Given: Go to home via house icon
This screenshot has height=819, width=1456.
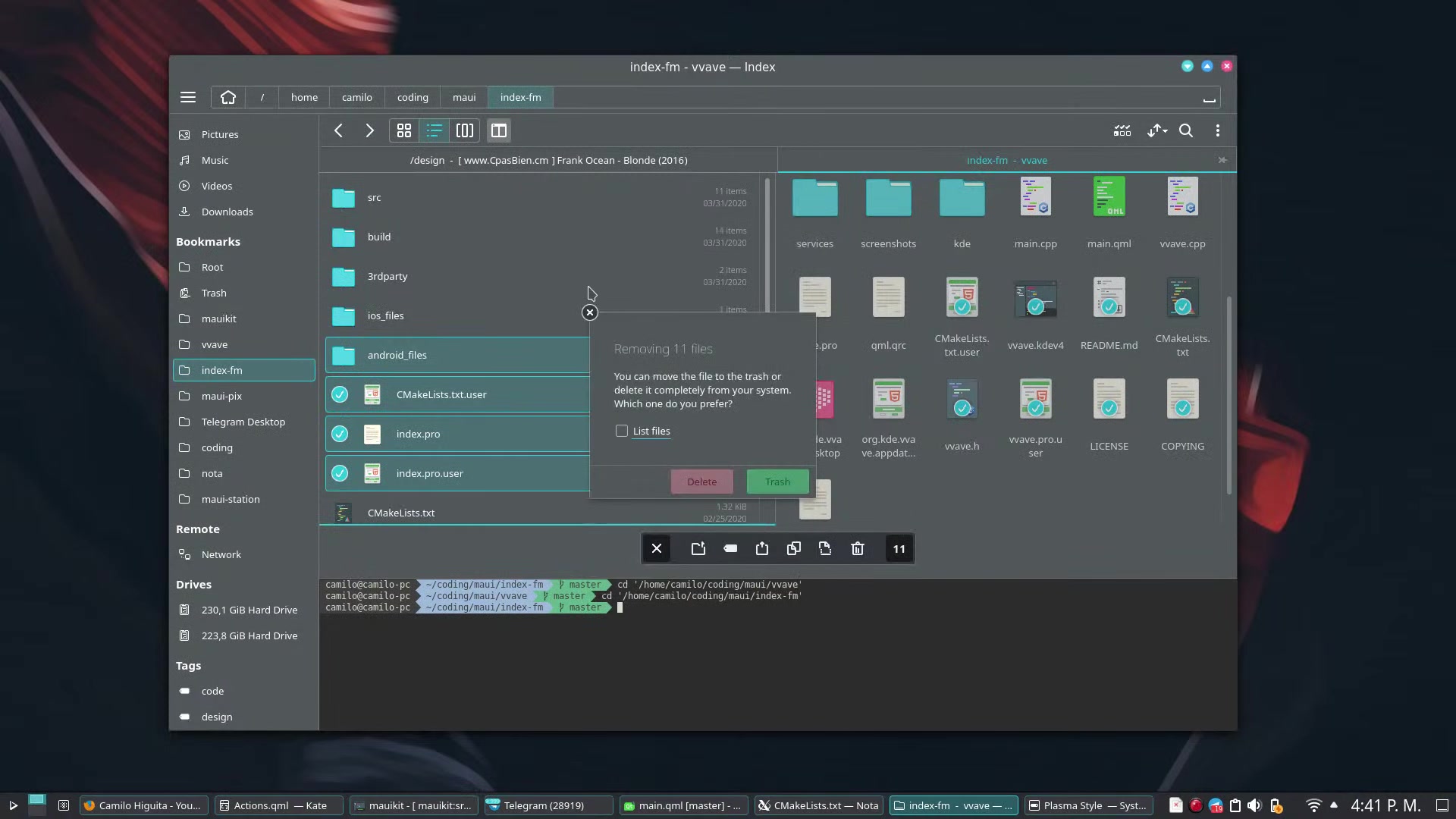Looking at the screenshot, I should coord(228,97).
